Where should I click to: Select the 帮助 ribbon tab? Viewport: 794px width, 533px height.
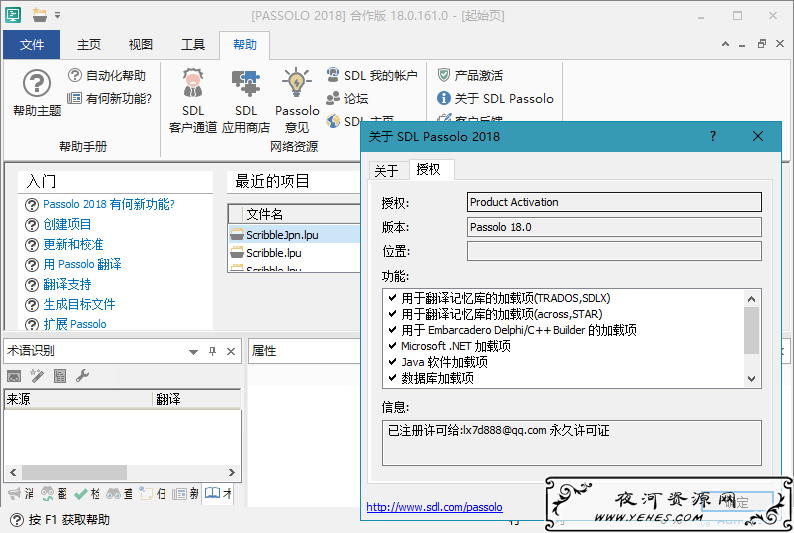[x=245, y=45]
